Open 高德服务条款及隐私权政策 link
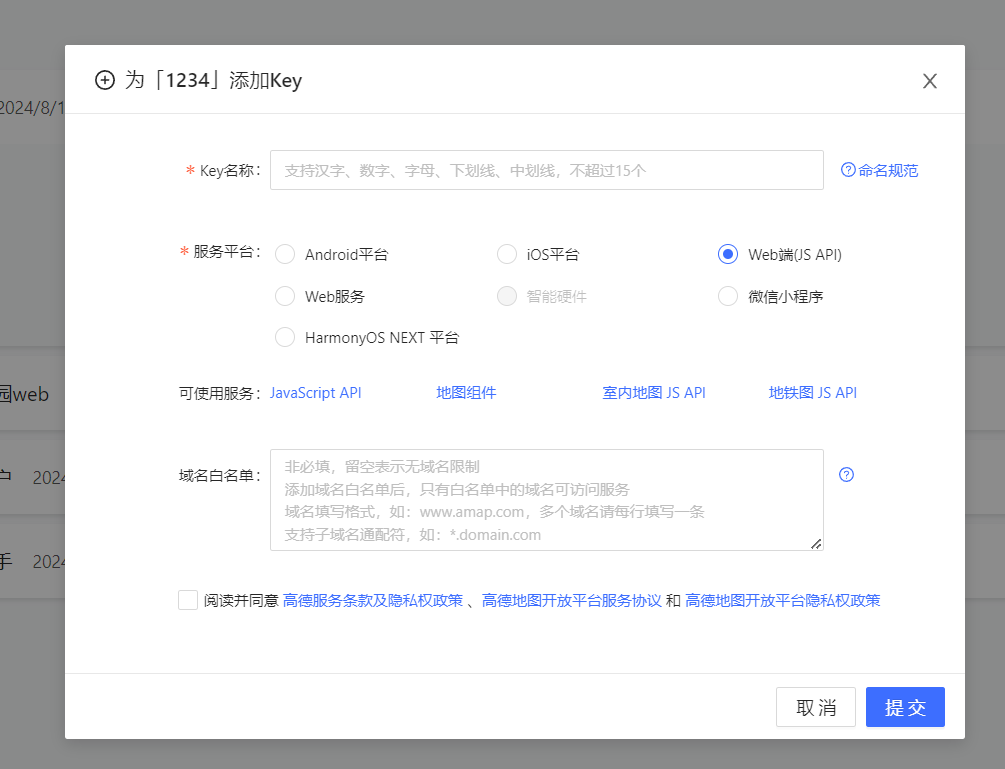Viewport: 1005px width, 769px height. [x=373, y=601]
